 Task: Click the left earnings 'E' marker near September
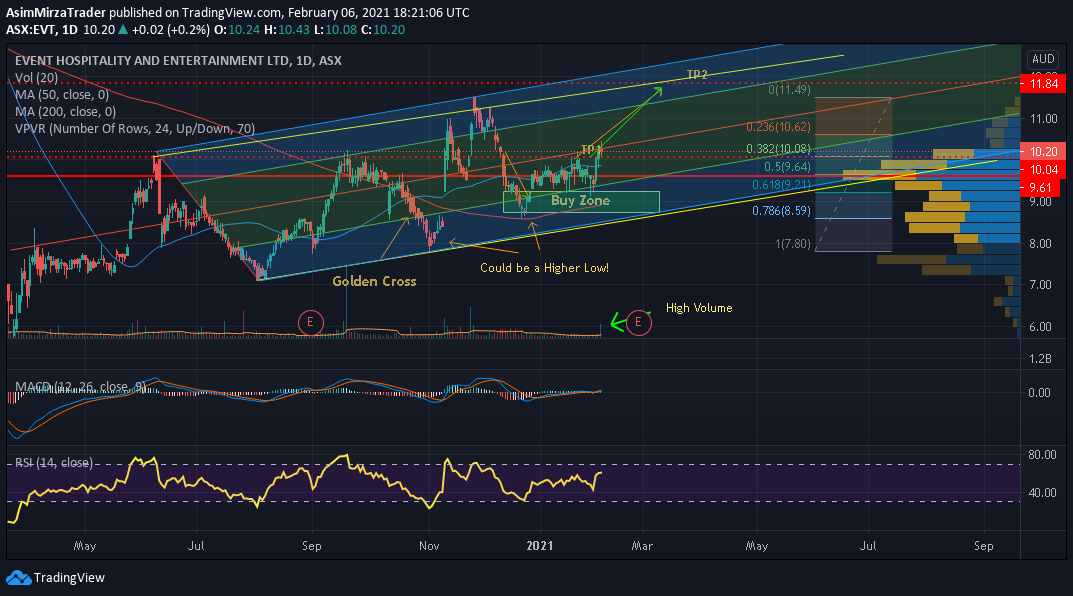311,322
